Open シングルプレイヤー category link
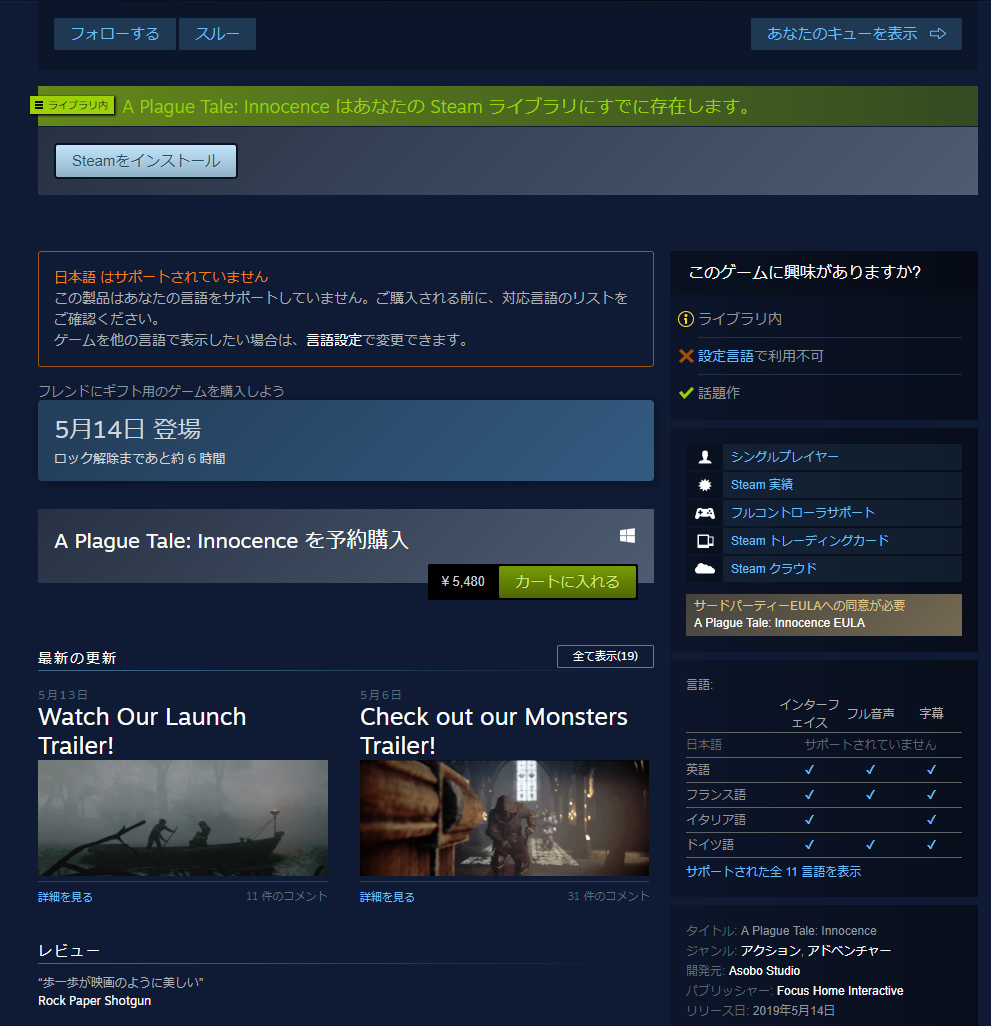991x1026 pixels. click(784, 457)
